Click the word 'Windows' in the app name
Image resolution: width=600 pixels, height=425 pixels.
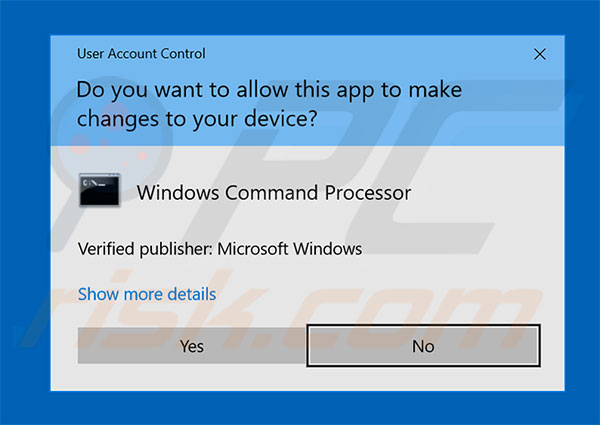178,192
